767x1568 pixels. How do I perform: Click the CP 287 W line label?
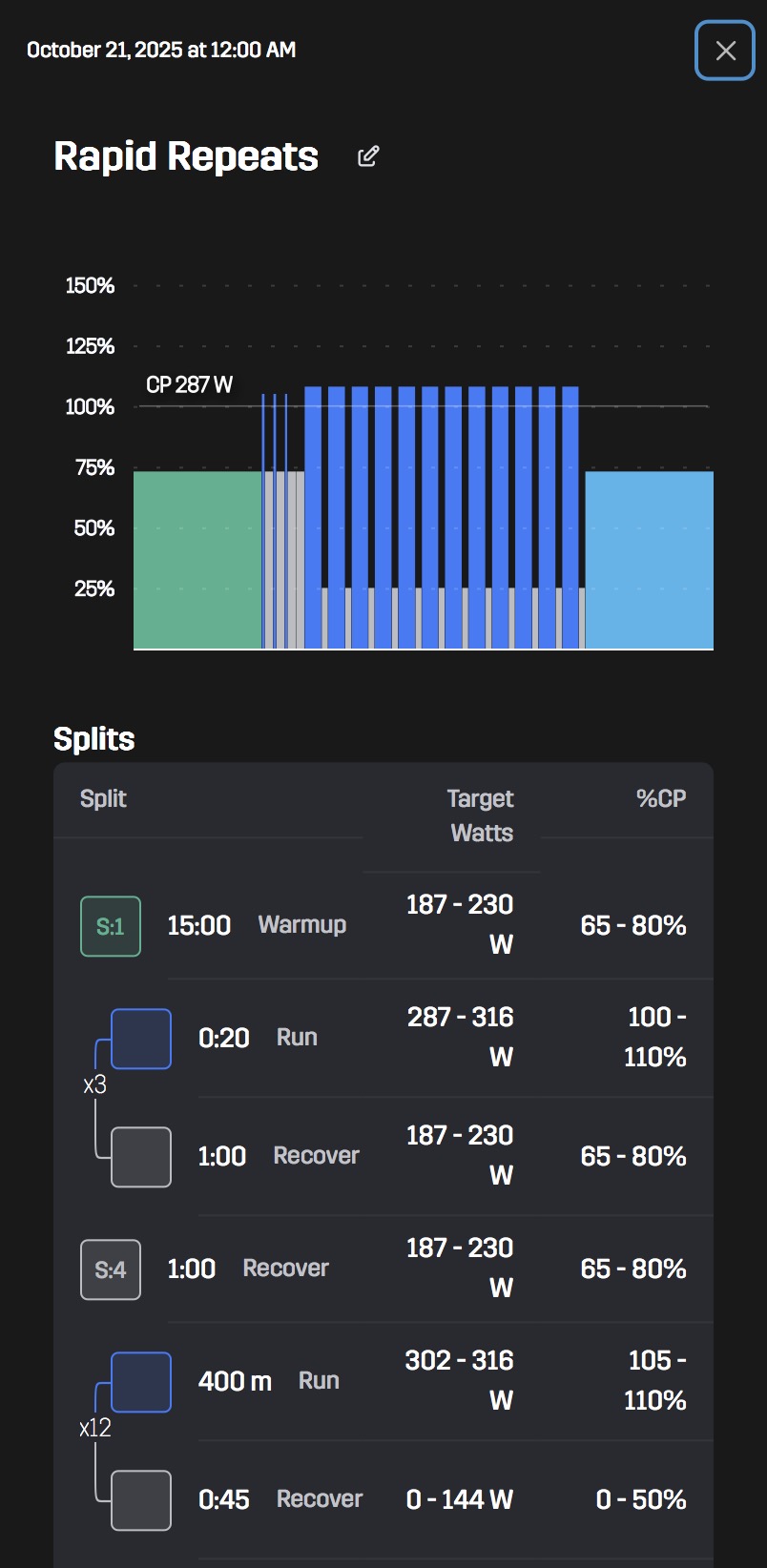click(189, 385)
